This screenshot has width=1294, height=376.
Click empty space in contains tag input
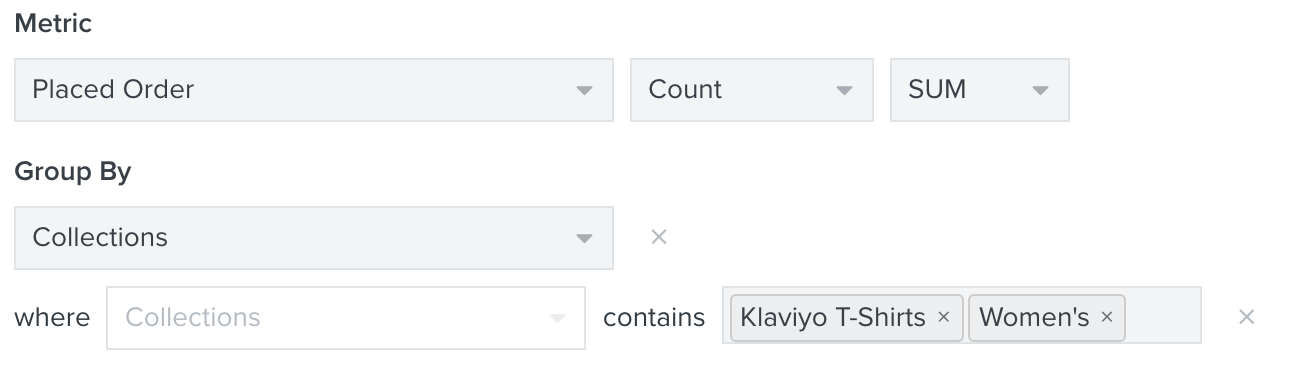1163,318
